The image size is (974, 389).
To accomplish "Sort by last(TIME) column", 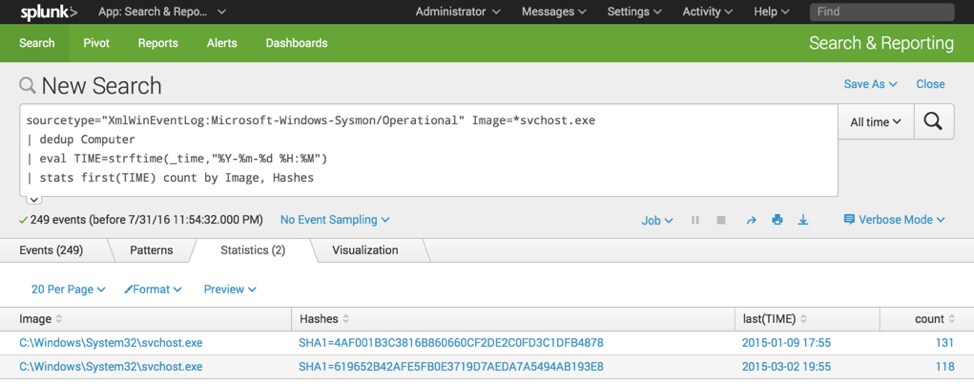I will point(775,319).
